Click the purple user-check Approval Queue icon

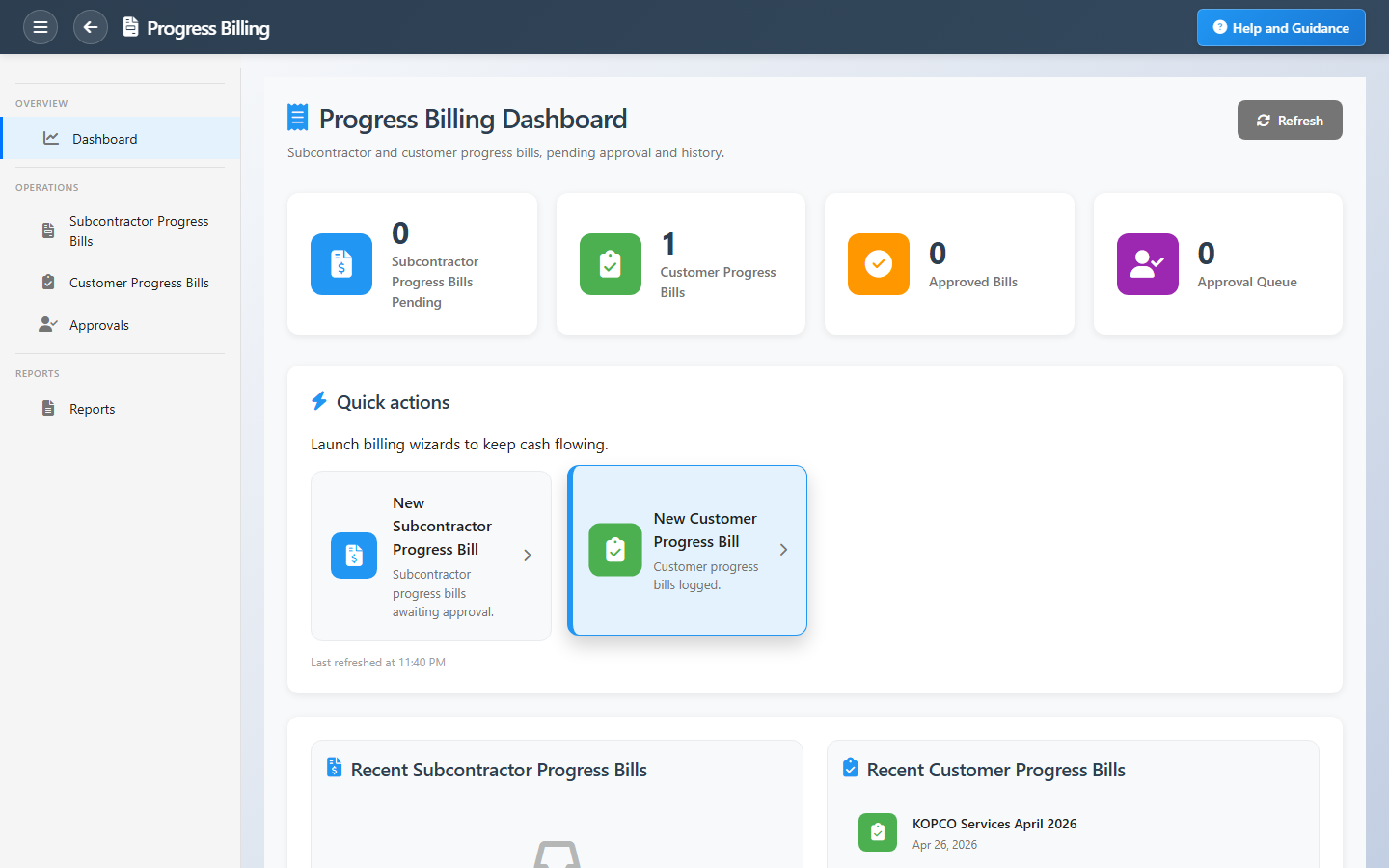pyautogui.click(x=1148, y=264)
